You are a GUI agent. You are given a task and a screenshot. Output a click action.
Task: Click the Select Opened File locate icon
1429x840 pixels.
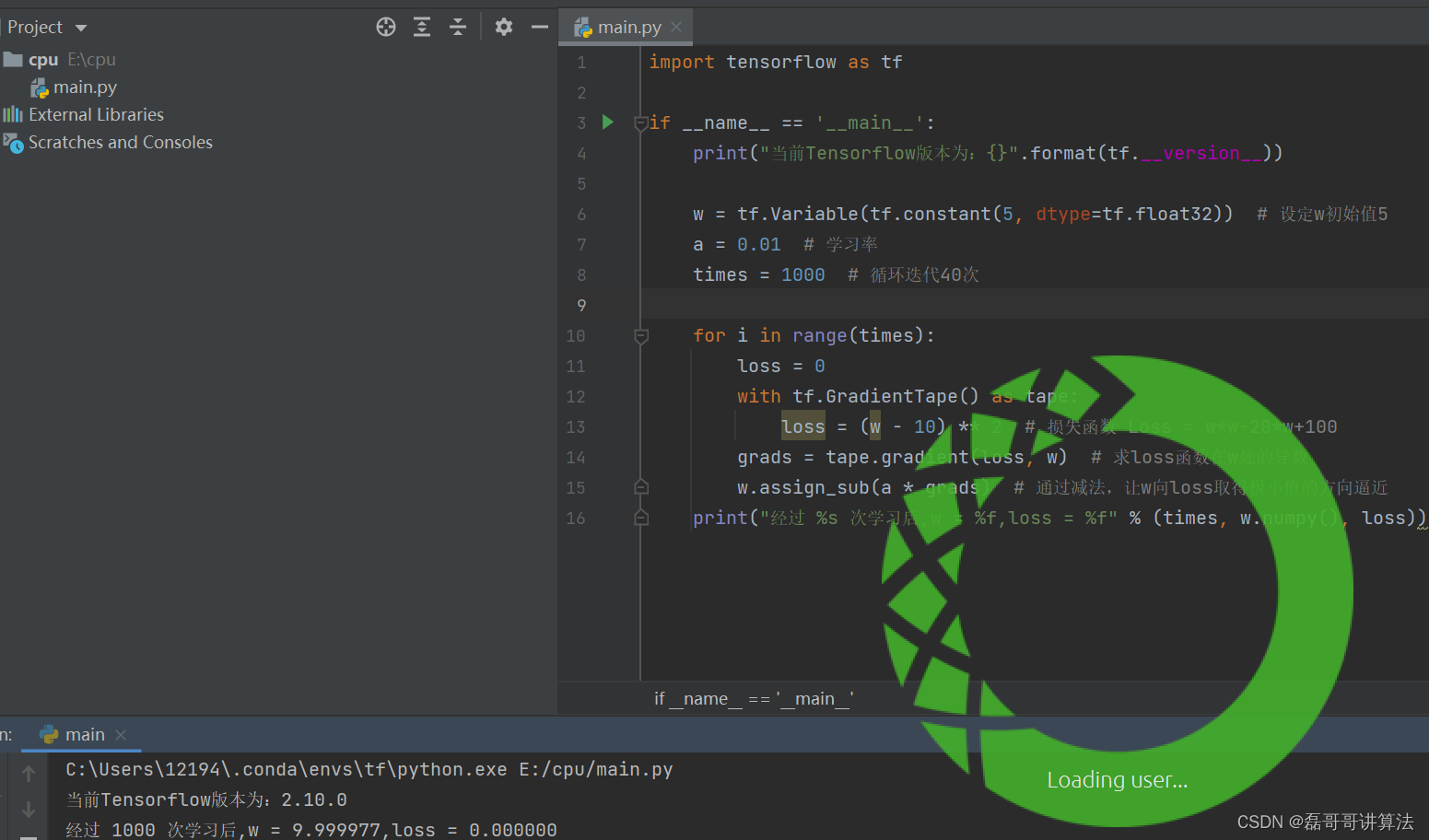click(x=386, y=27)
